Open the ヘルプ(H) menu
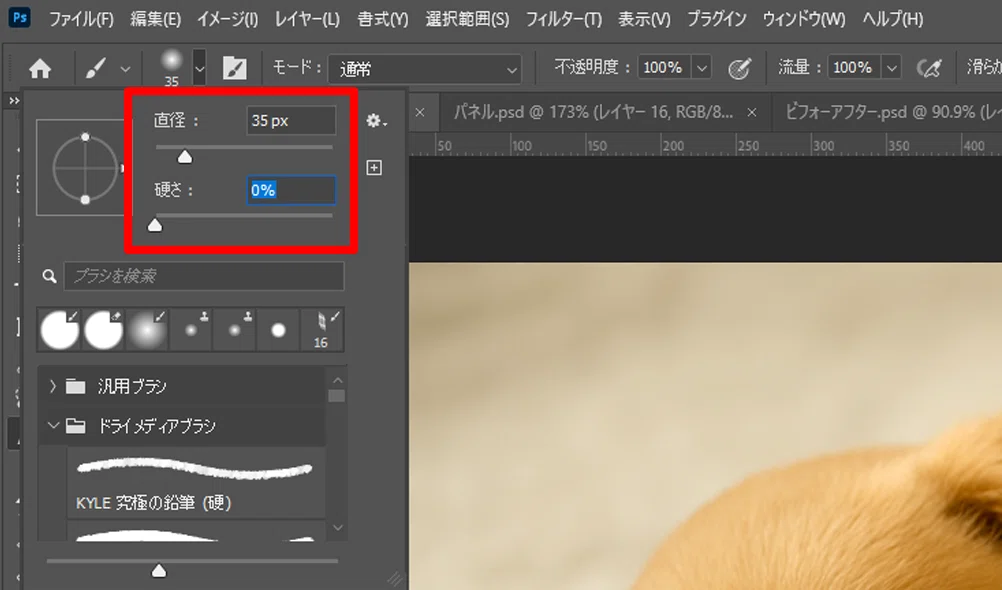 [x=892, y=19]
